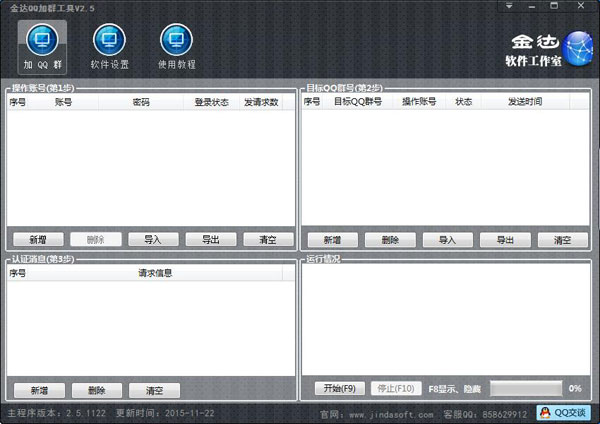Start the task with 开始(F9)

(340, 388)
